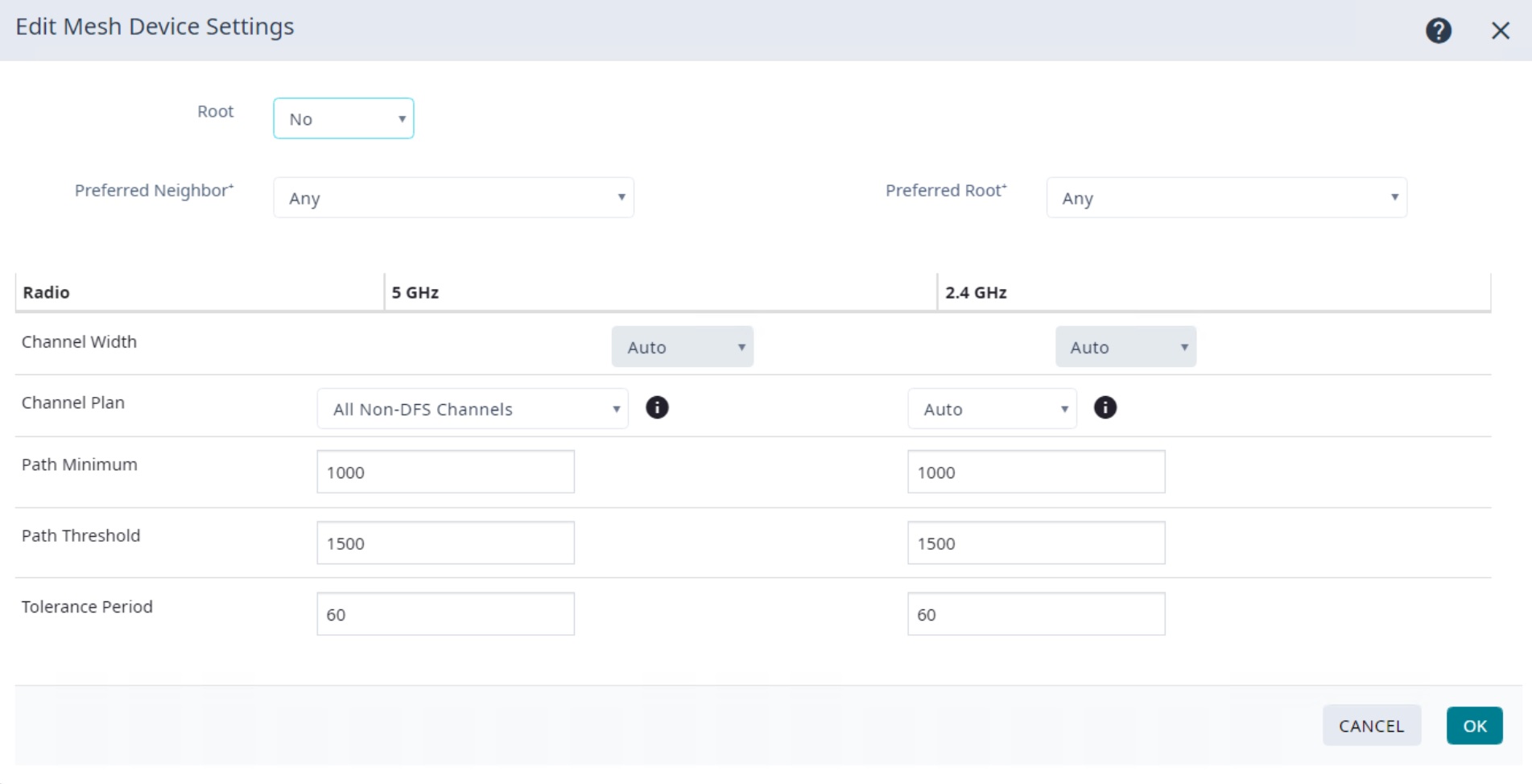Image resolution: width=1532 pixels, height=784 pixels.
Task: Click the info icon beside 5 GHz Channel Plan
Action: pyautogui.click(x=658, y=408)
